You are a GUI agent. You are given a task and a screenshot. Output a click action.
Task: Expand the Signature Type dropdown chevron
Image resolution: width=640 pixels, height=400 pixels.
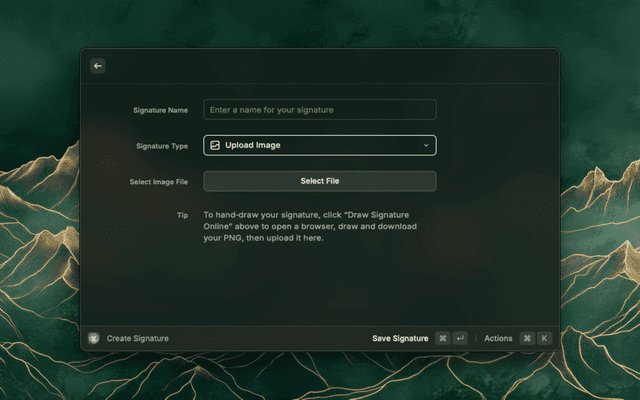pos(426,145)
